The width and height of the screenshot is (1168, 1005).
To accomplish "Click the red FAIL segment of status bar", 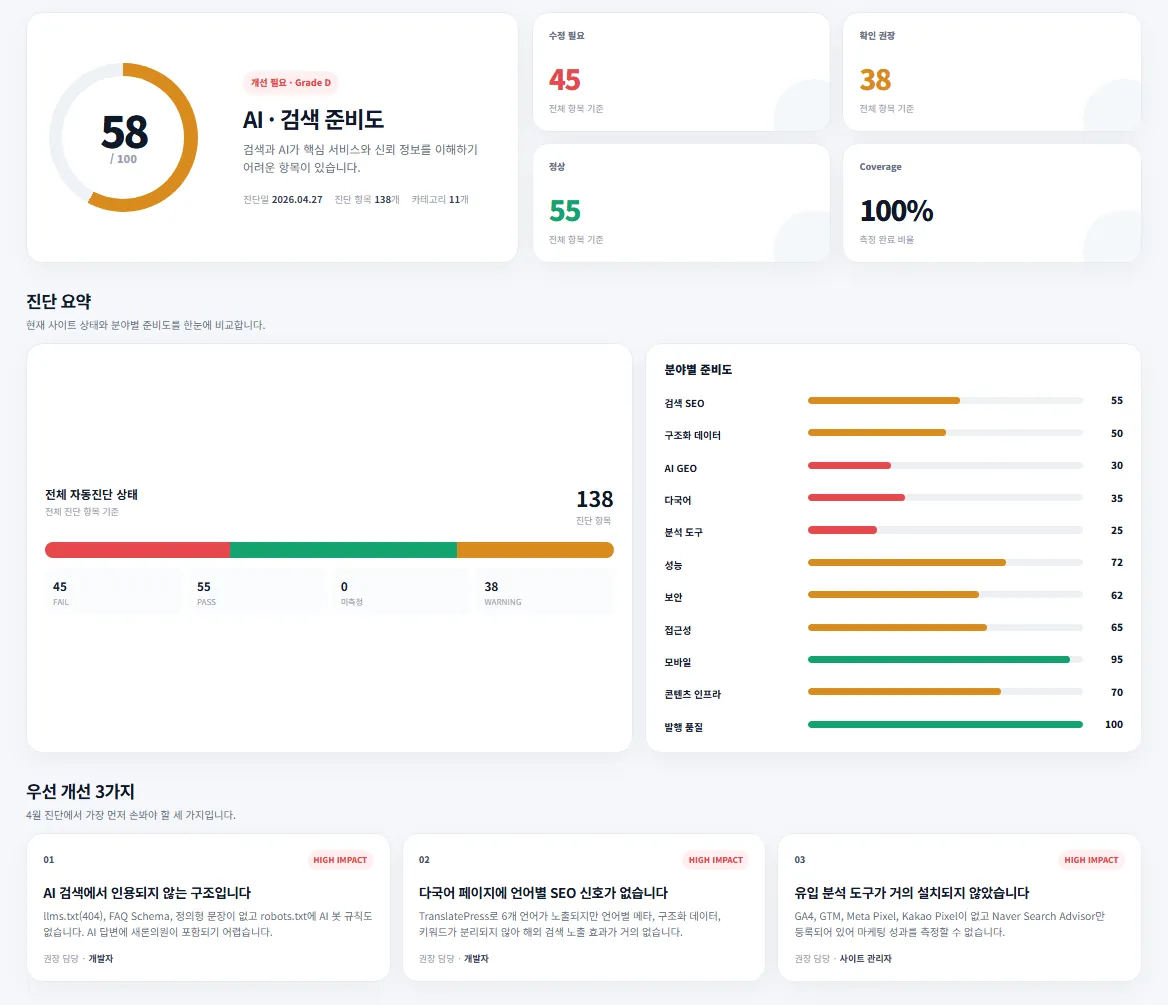I will pyautogui.click(x=137, y=550).
